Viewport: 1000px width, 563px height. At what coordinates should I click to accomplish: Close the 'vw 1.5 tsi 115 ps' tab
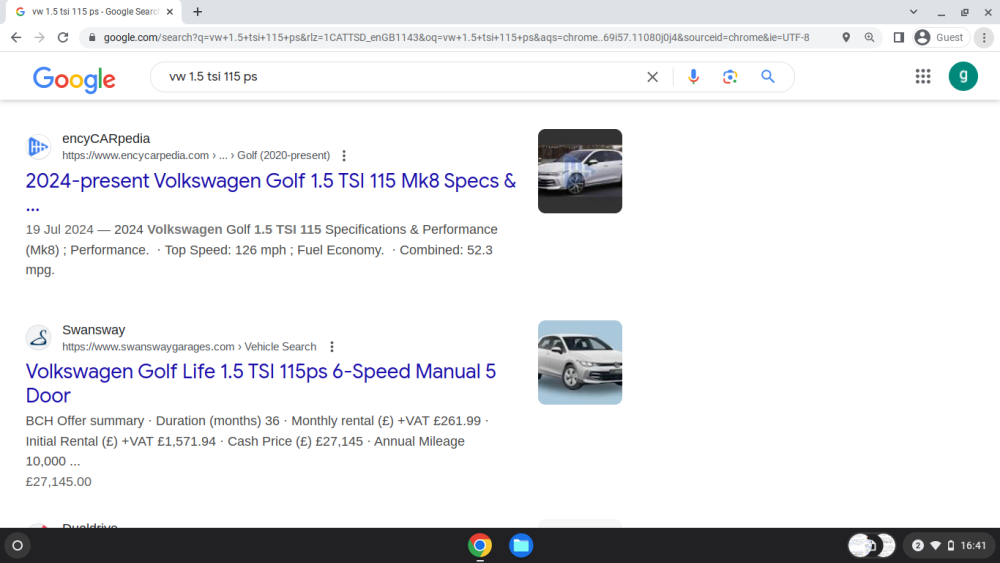point(170,11)
